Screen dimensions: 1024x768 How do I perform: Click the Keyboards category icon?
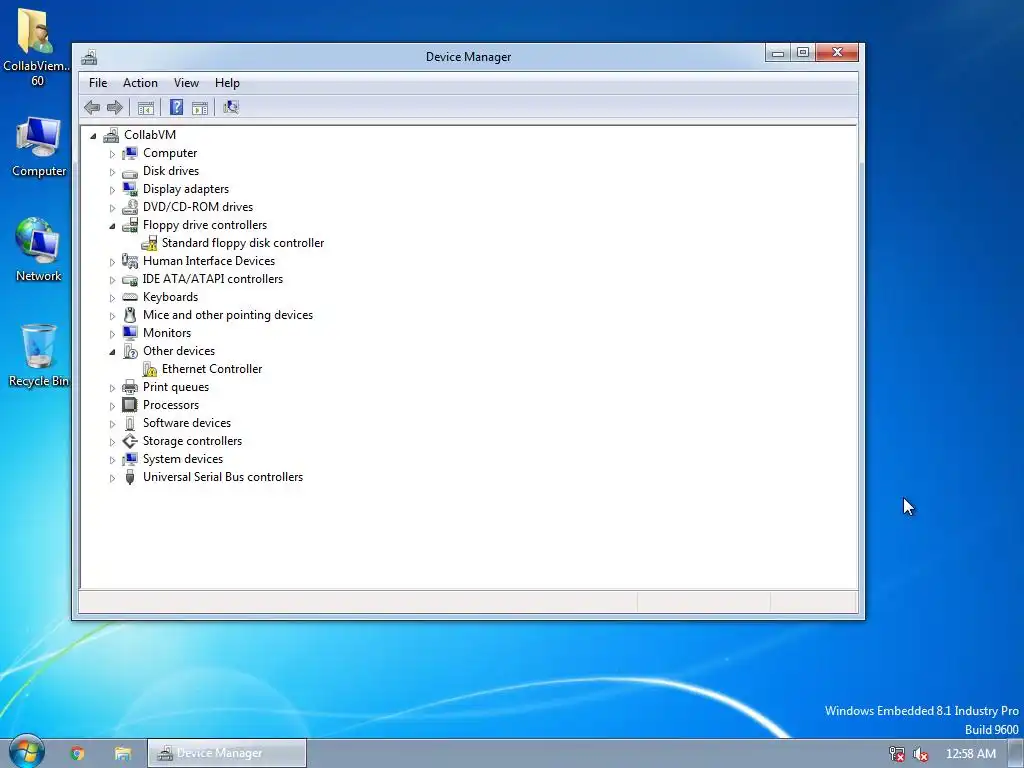(x=130, y=297)
